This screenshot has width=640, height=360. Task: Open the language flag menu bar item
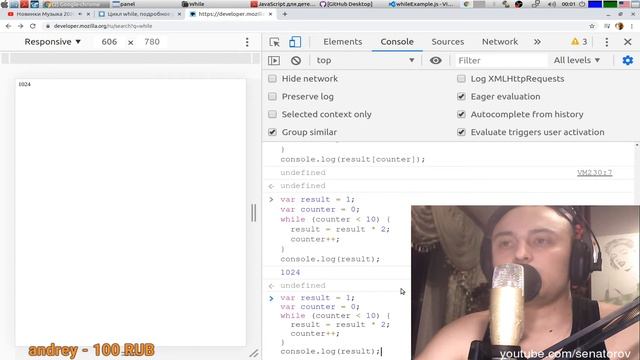[x=624, y=4]
